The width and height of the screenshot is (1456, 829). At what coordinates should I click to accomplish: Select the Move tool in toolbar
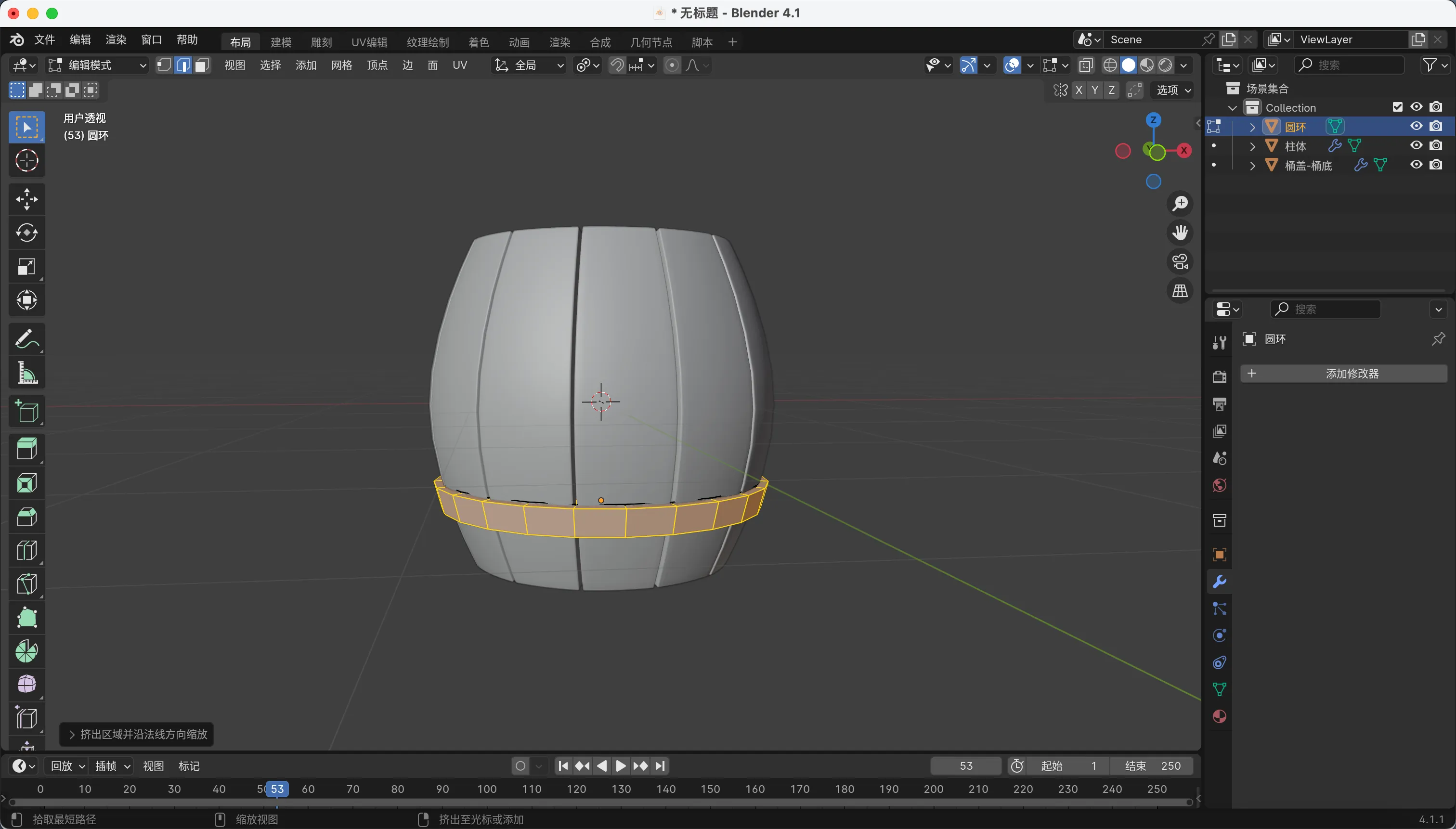27,199
